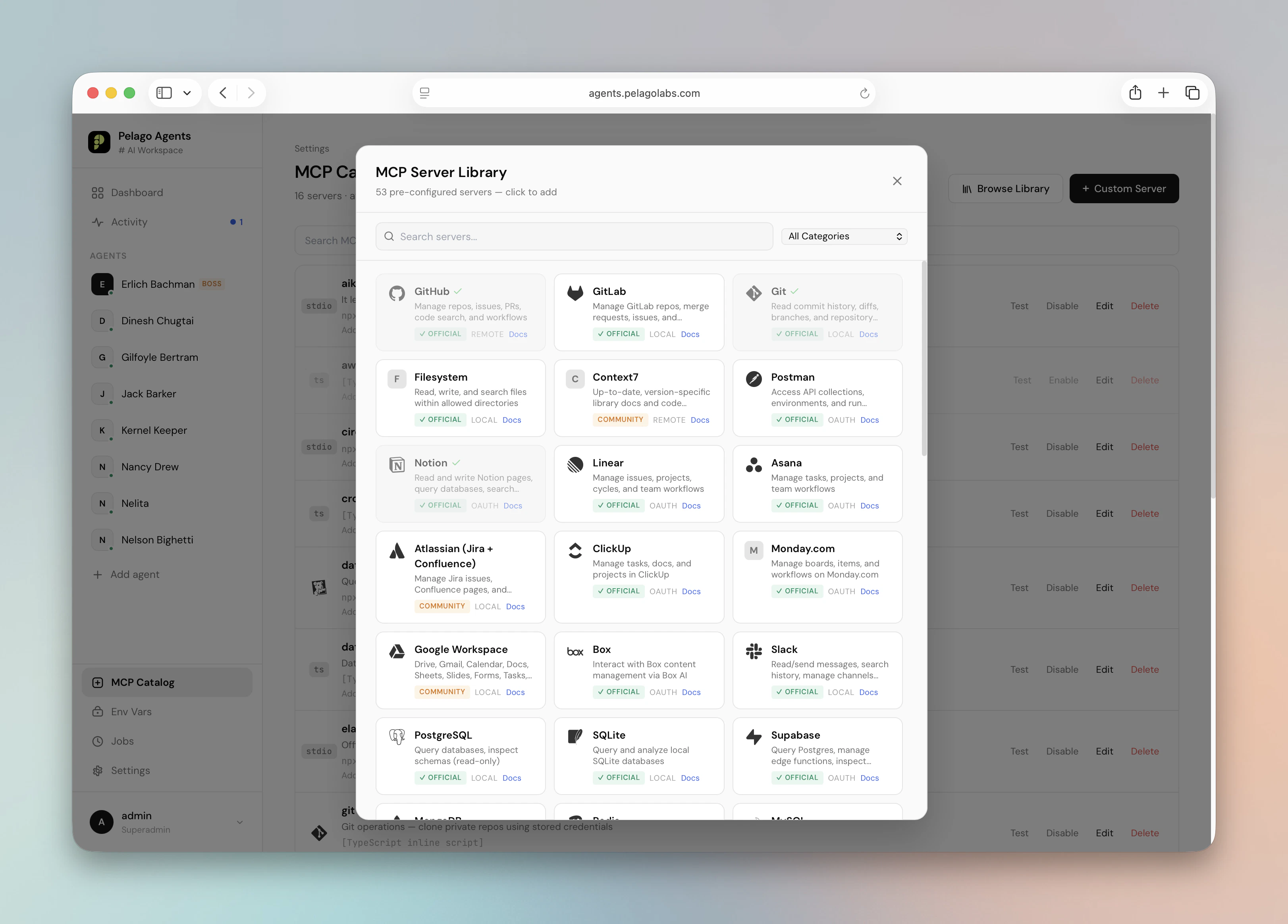Click the Google Workspace card title
The image size is (1288, 924).
[x=461, y=649]
